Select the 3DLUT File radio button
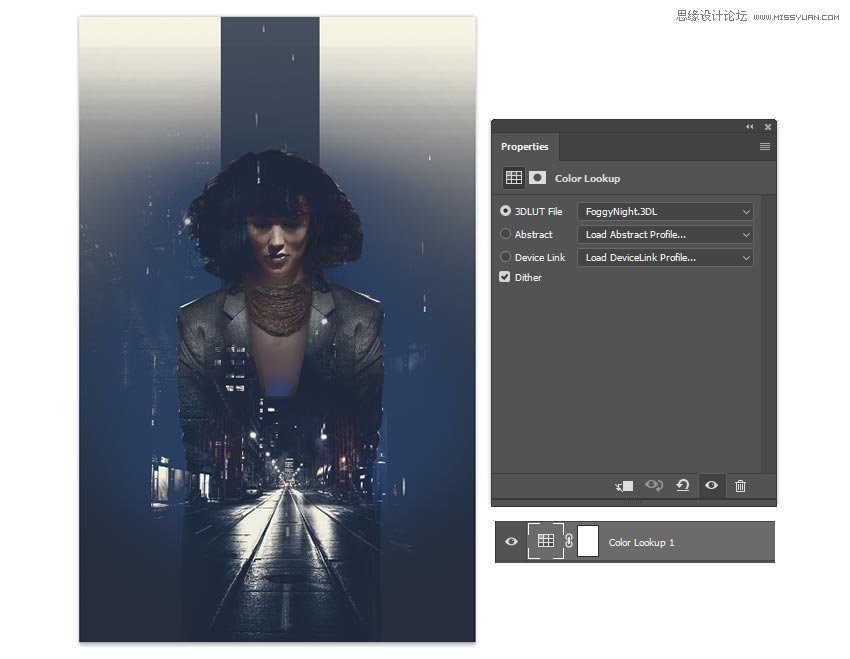 505,210
